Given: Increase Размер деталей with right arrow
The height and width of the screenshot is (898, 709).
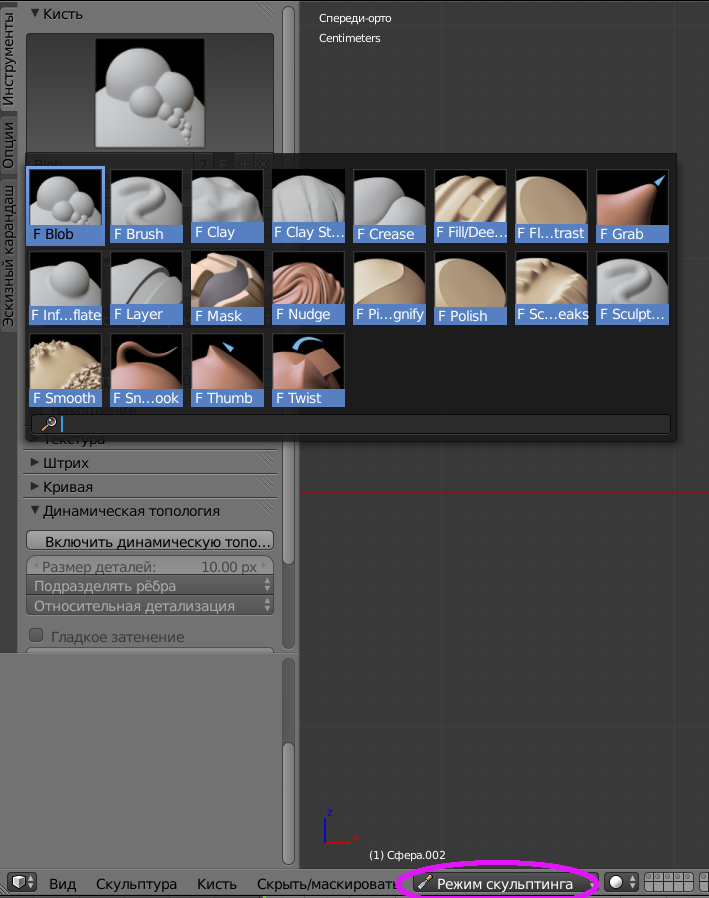Looking at the screenshot, I should coord(264,566).
